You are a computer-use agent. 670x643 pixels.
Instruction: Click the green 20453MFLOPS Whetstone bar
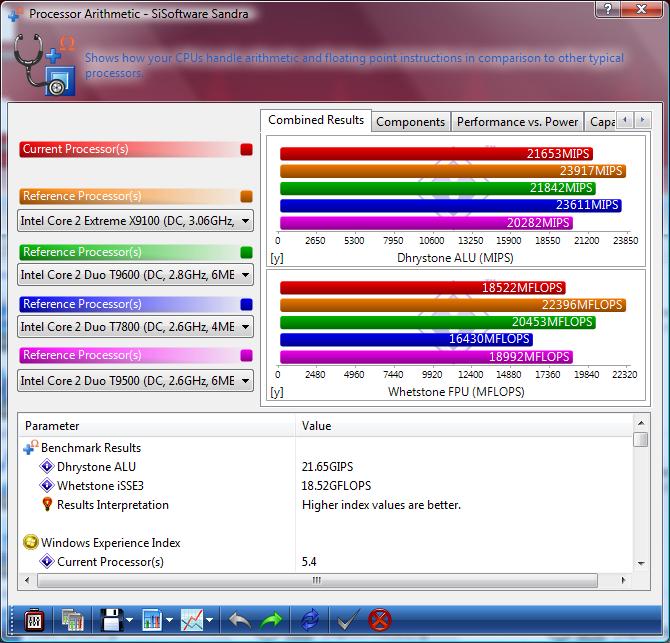point(438,322)
